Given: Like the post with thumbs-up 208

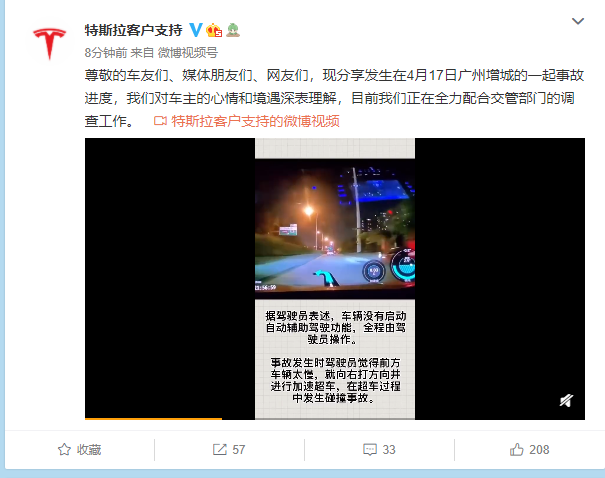Looking at the screenshot, I should click(529, 449).
